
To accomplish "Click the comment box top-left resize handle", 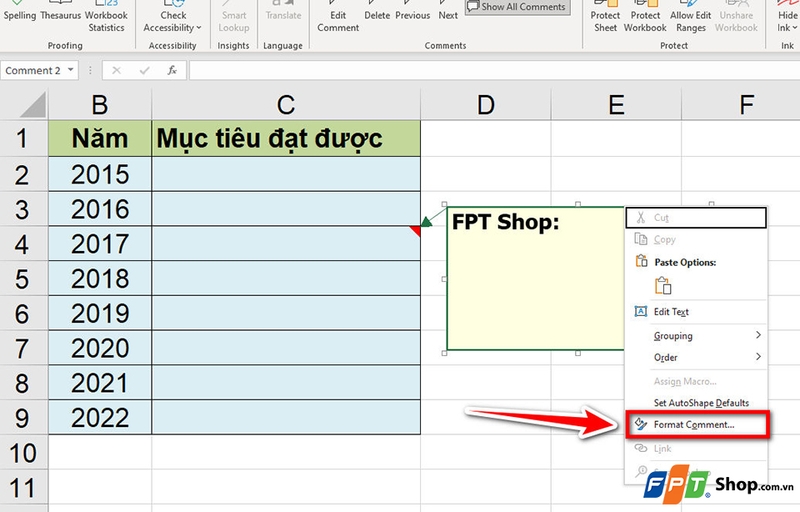I will (x=444, y=204).
